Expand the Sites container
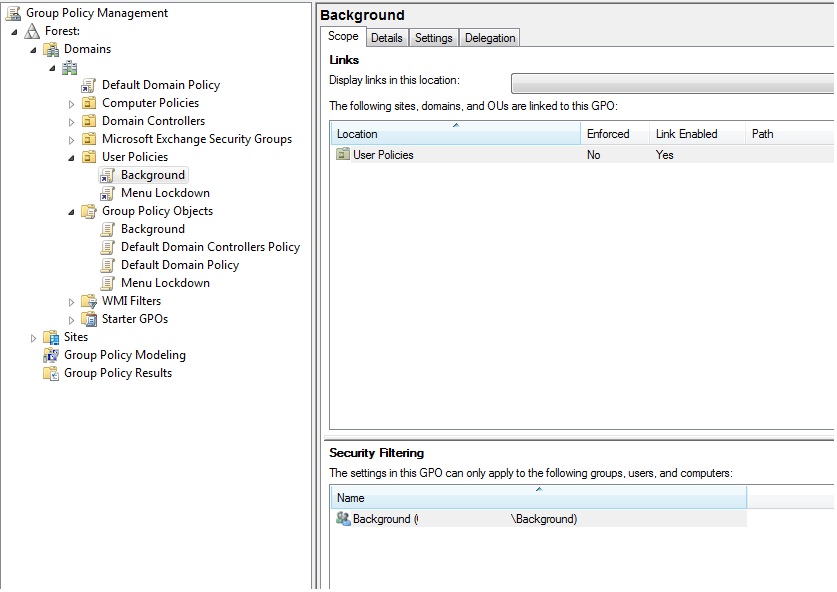This screenshot has width=837, height=592. click(33, 337)
